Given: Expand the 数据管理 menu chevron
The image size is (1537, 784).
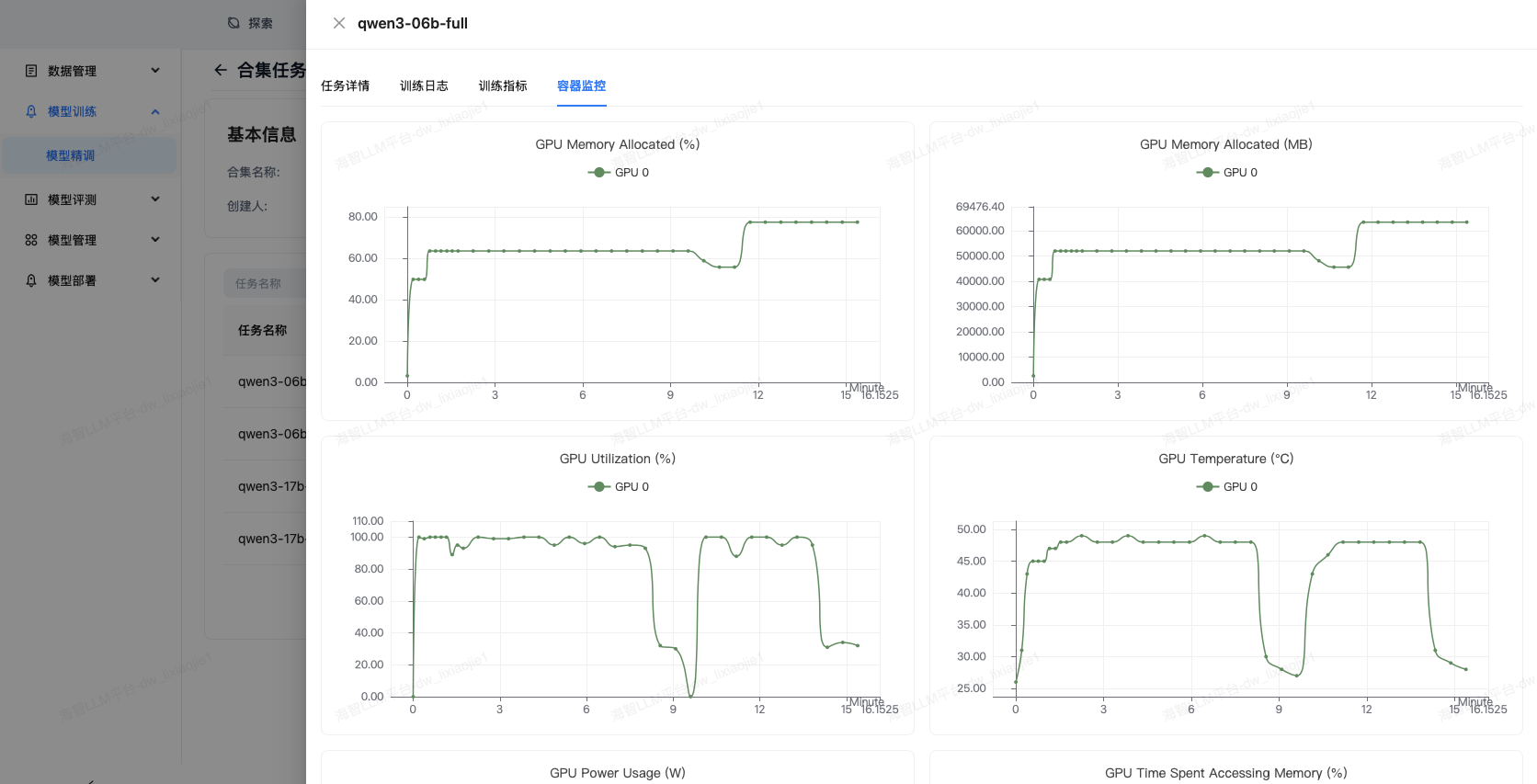Looking at the screenshot, I should pos(155,71).
